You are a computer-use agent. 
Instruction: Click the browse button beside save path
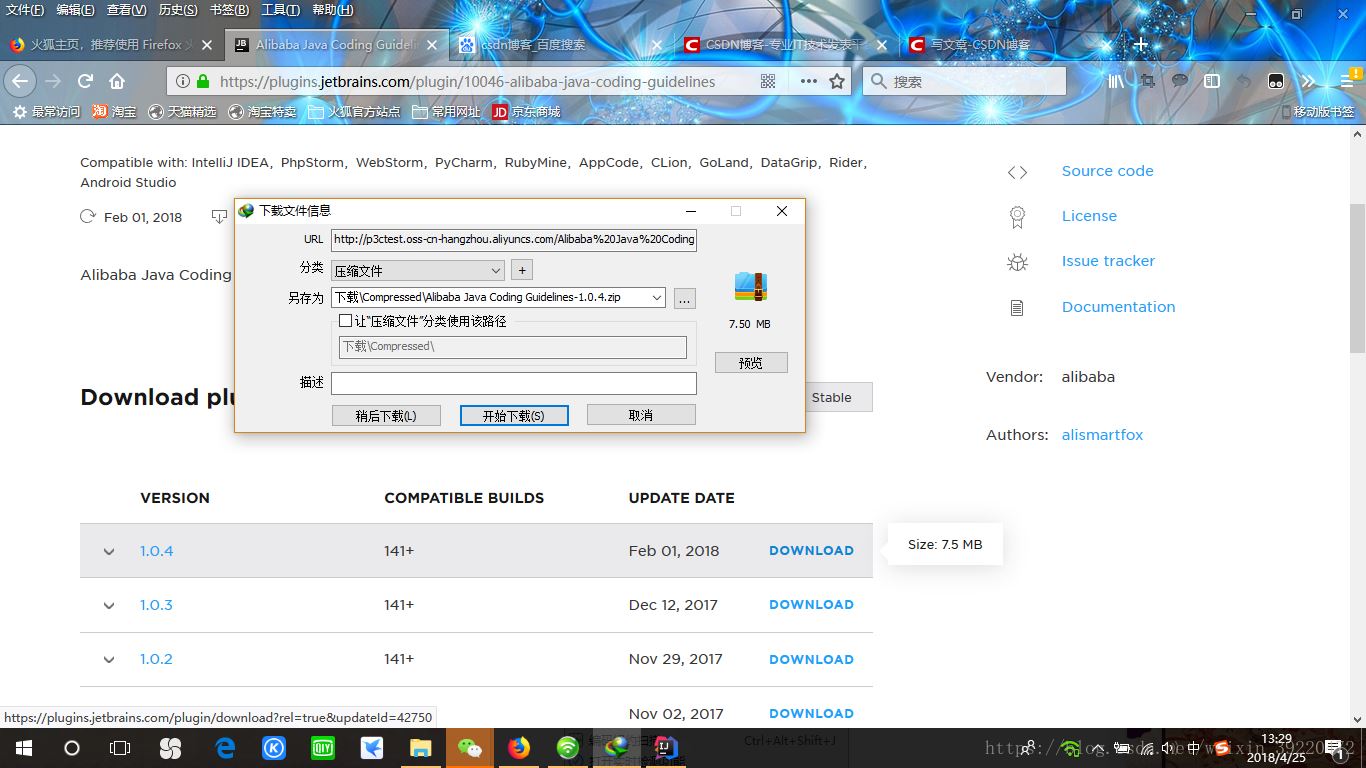coord(684,298)
